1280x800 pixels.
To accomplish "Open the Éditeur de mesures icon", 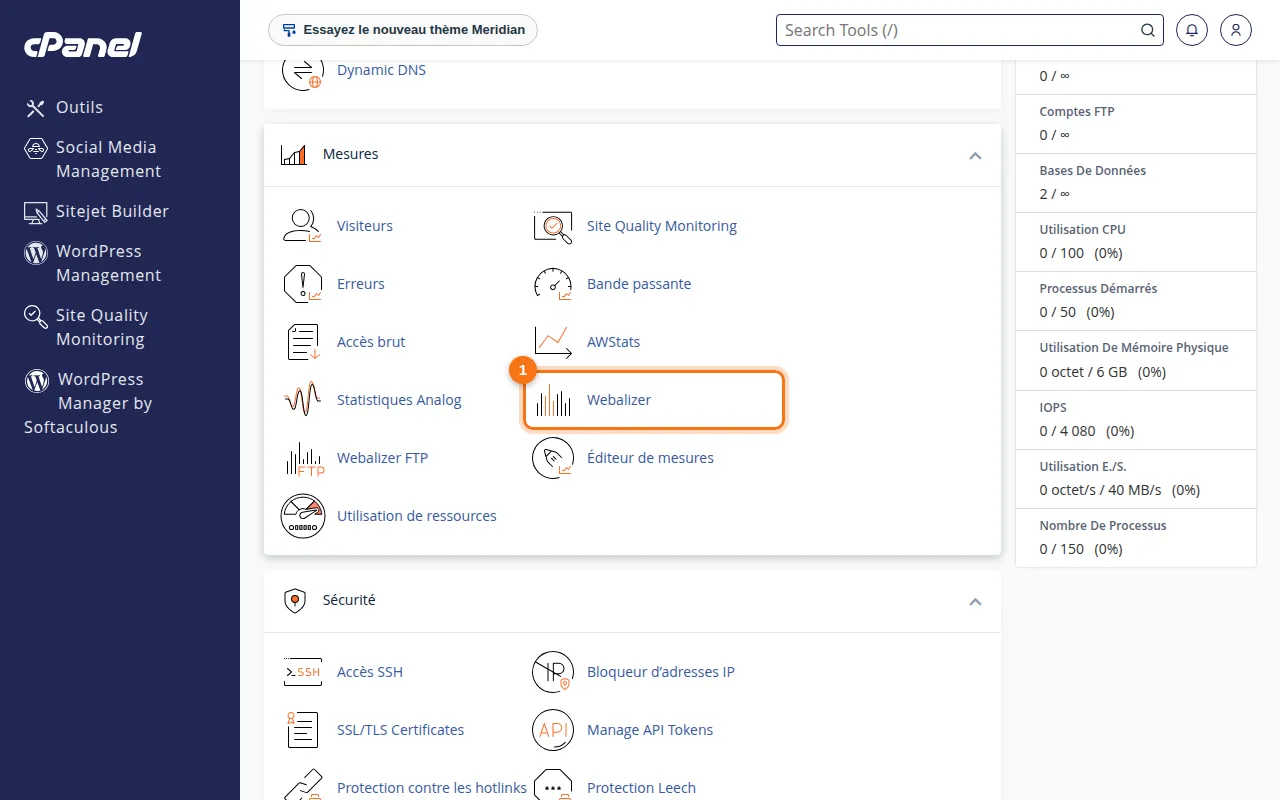I will coord(552,458).
